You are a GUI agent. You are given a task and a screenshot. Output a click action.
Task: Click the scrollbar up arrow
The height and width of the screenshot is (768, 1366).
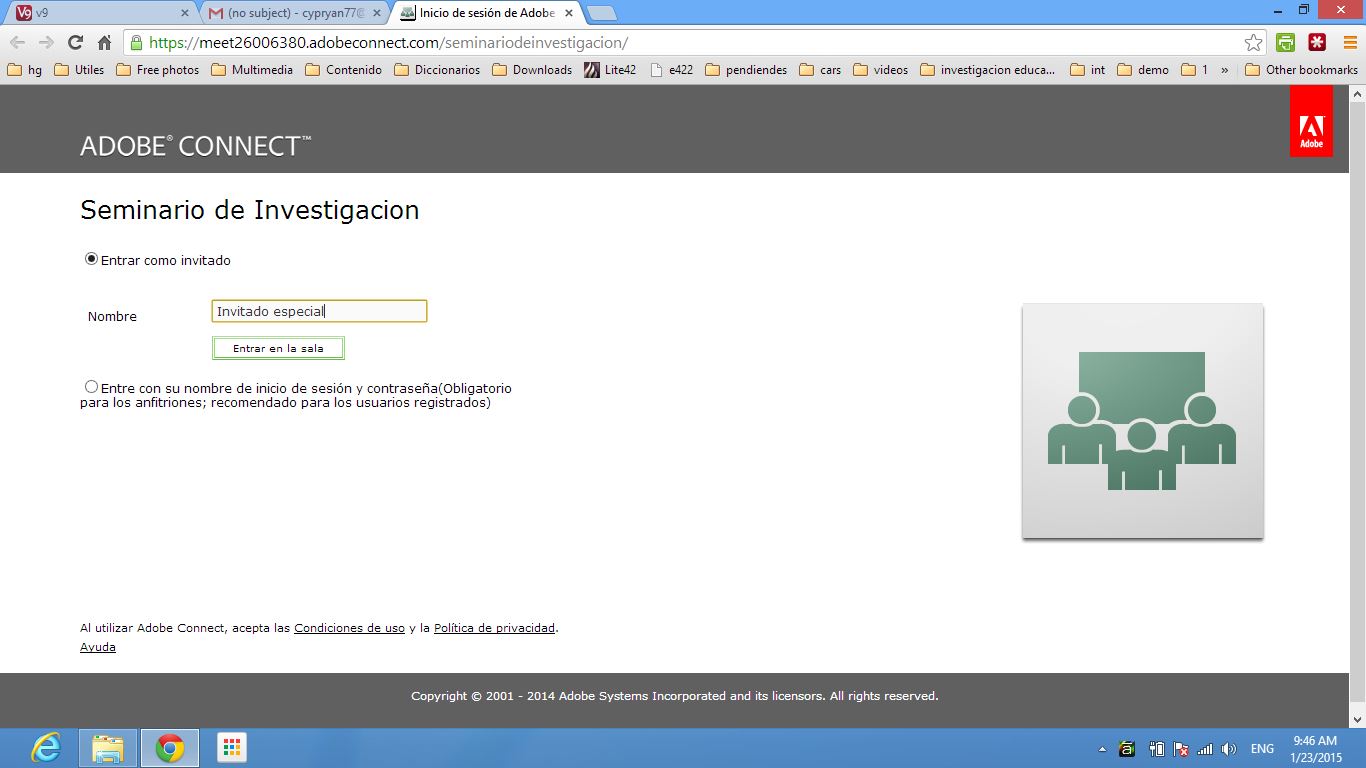click(1357, 93)
